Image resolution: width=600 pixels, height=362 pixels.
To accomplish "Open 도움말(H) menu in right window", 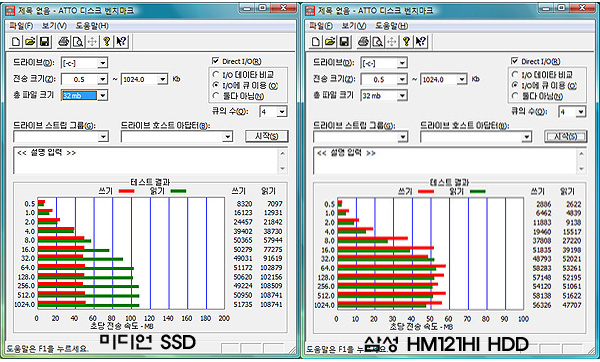I will 391,26.
